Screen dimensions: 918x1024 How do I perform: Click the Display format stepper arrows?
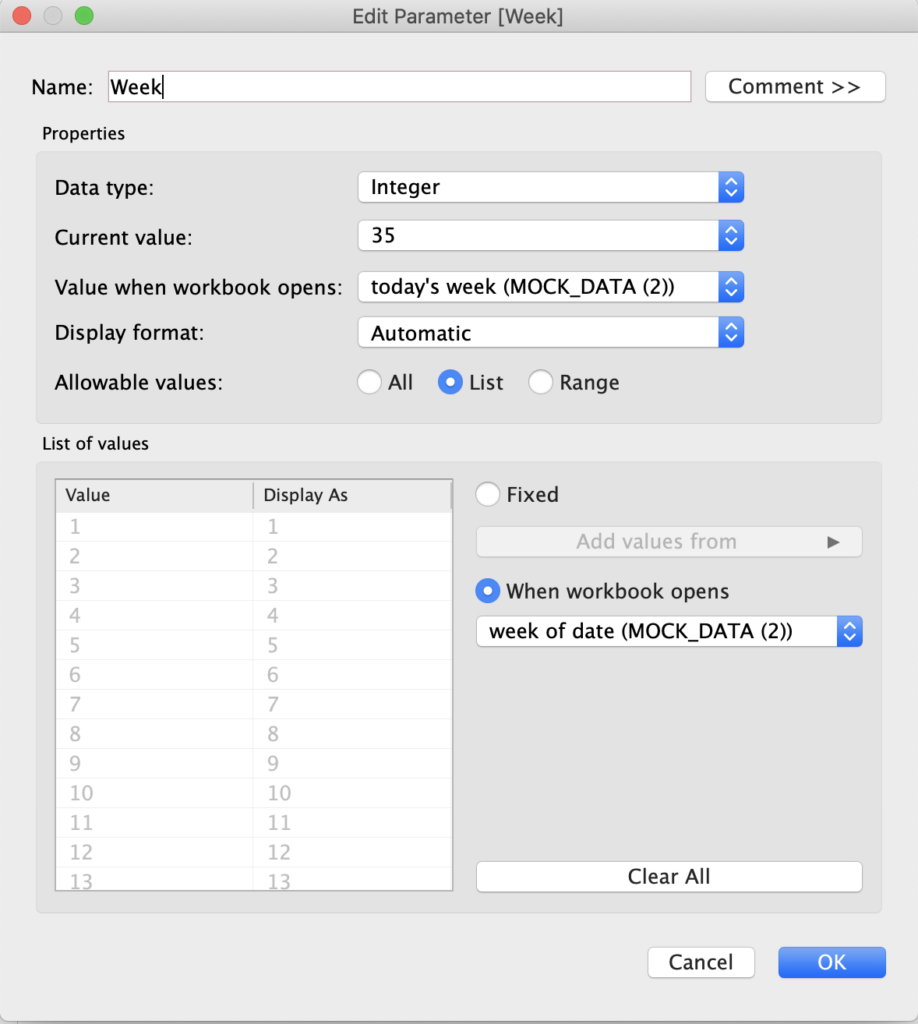731,333
